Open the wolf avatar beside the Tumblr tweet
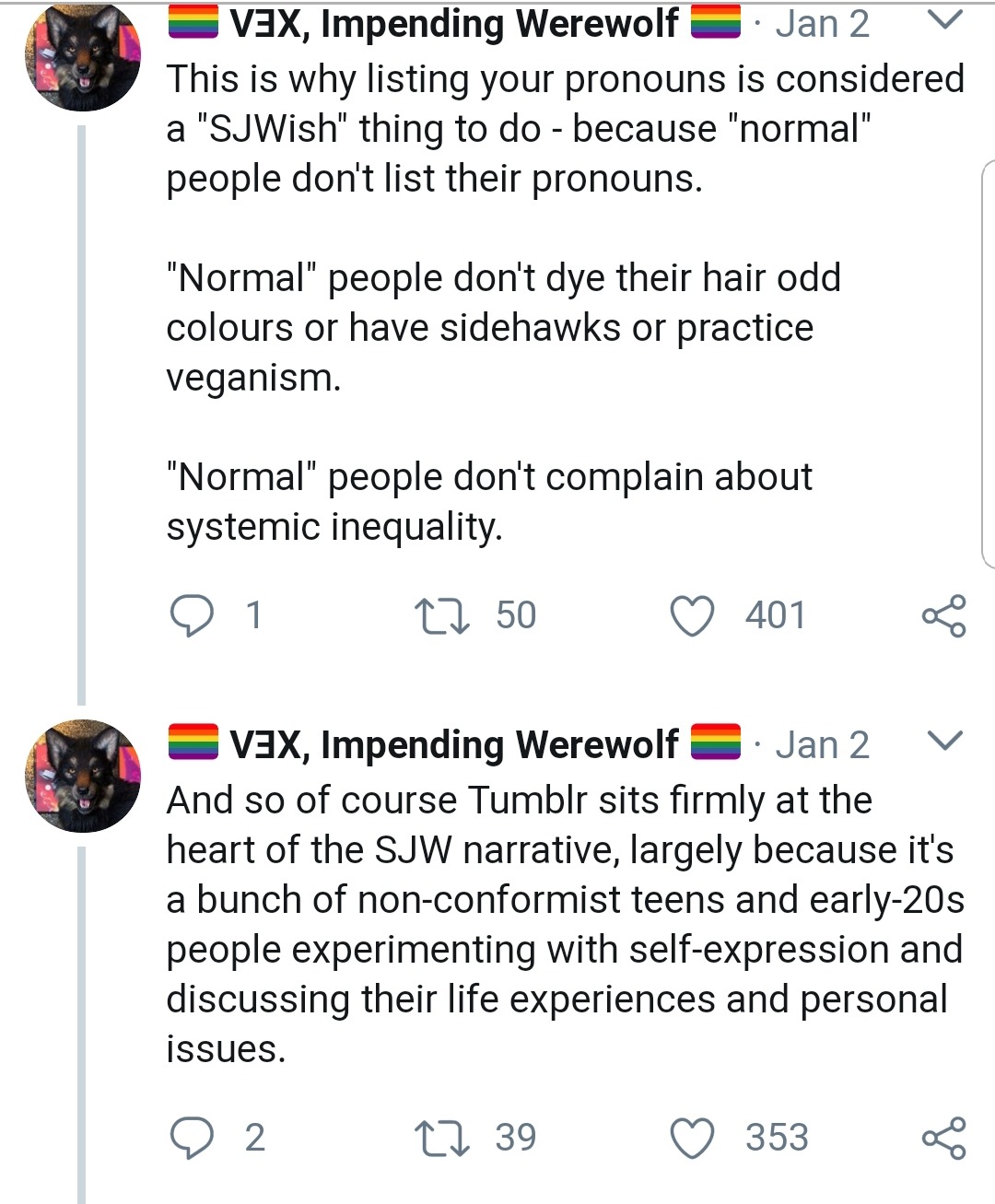Viewport: 995px width, 1204px height. pos(82,776)
